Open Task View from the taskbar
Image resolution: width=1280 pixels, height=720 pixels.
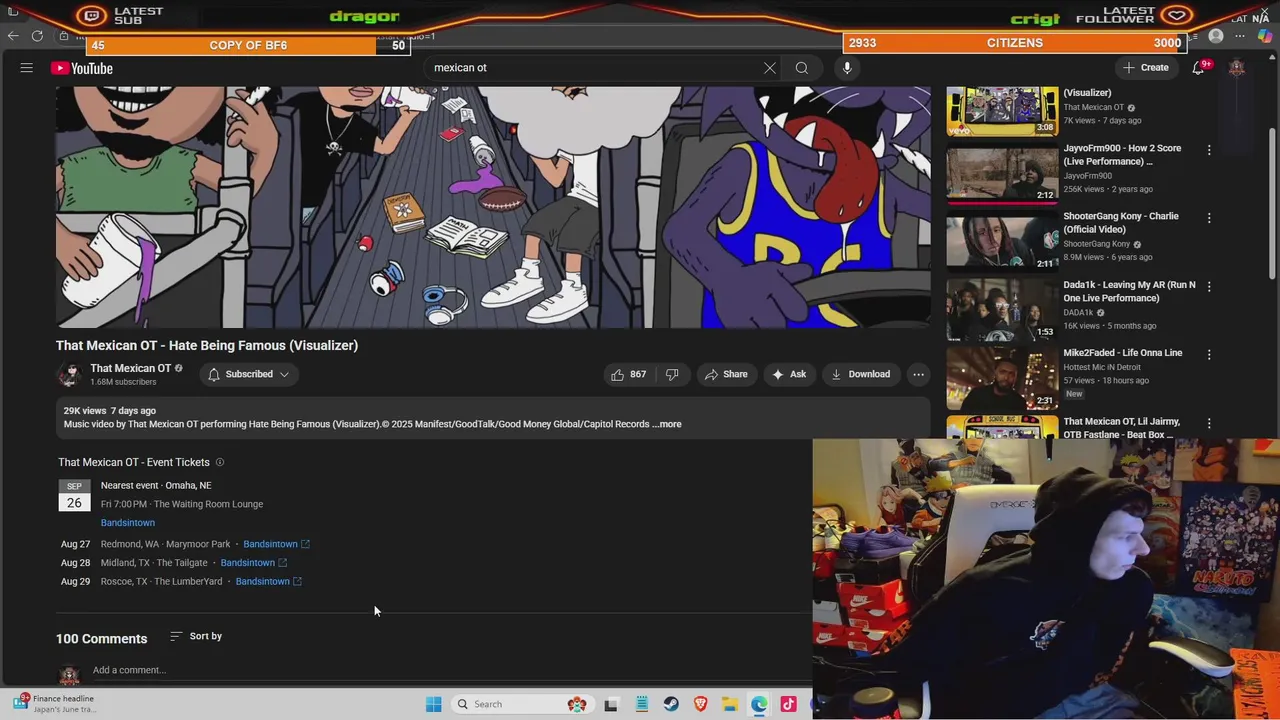[611, 704]
